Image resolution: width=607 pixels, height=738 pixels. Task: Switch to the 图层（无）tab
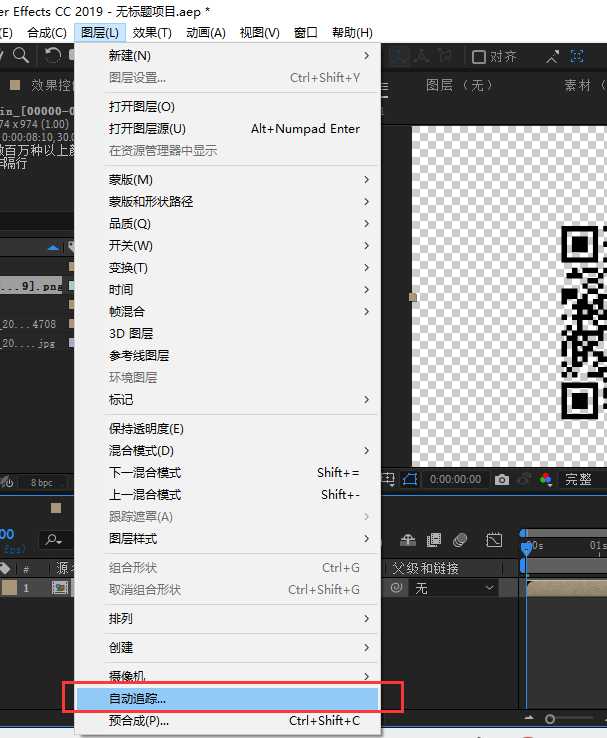(x=459, y=85)
